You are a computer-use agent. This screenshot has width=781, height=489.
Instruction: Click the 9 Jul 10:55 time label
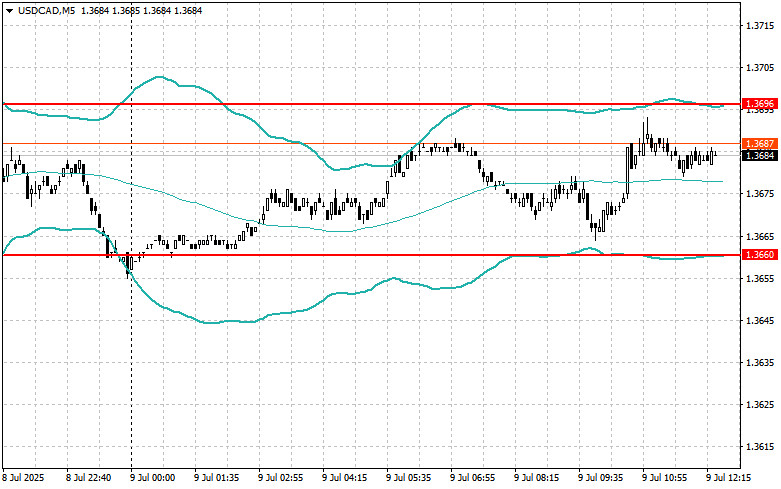(665, 478)
